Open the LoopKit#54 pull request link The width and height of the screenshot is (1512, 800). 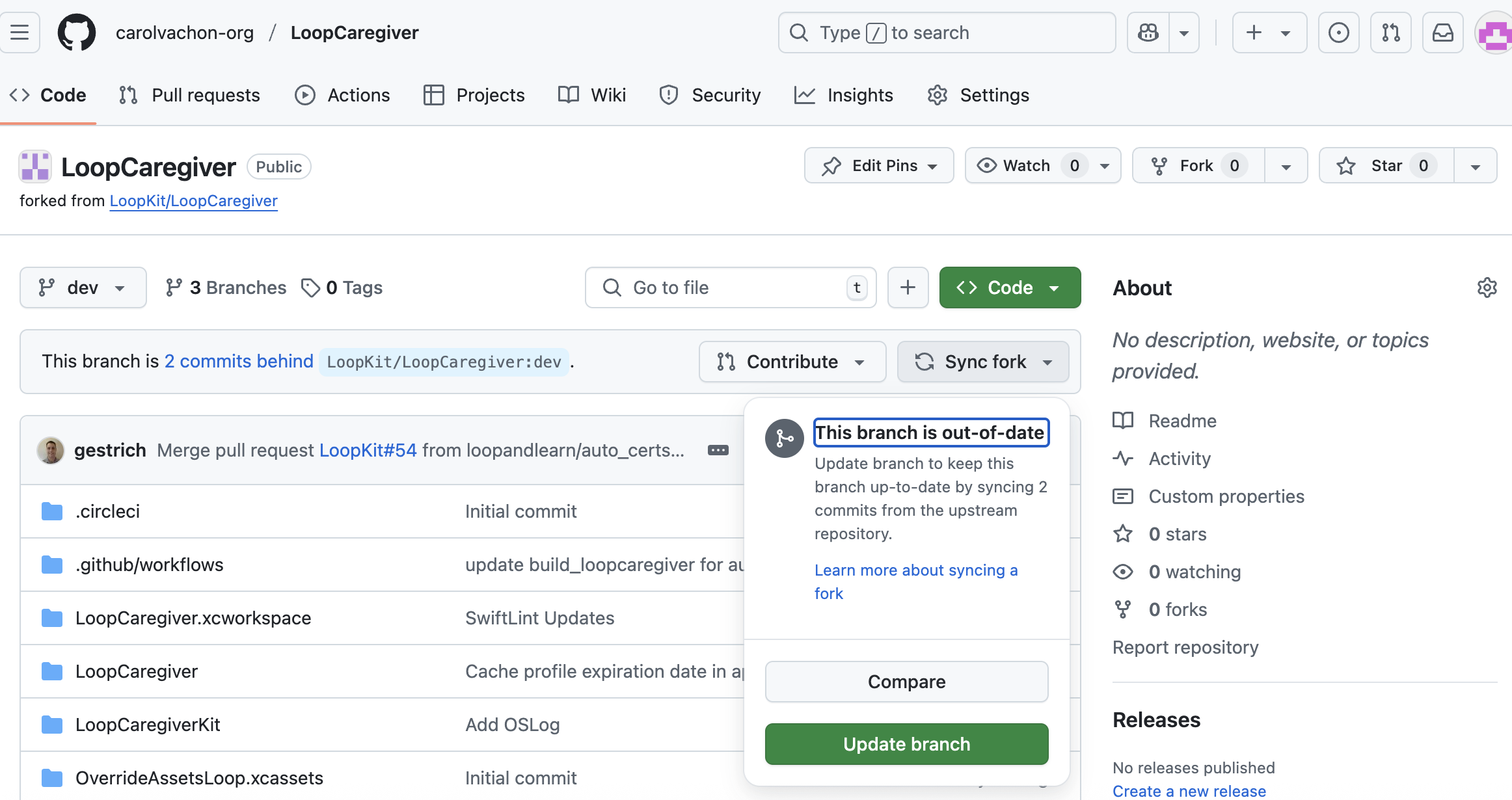pos(368,450)
